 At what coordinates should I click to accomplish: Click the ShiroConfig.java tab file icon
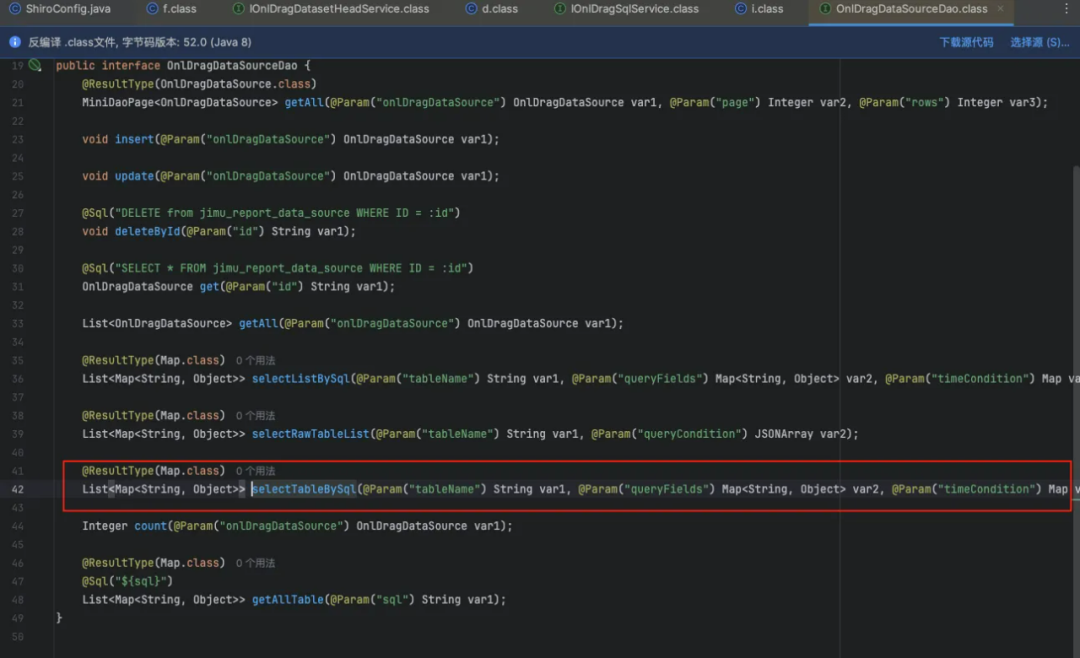15,9
